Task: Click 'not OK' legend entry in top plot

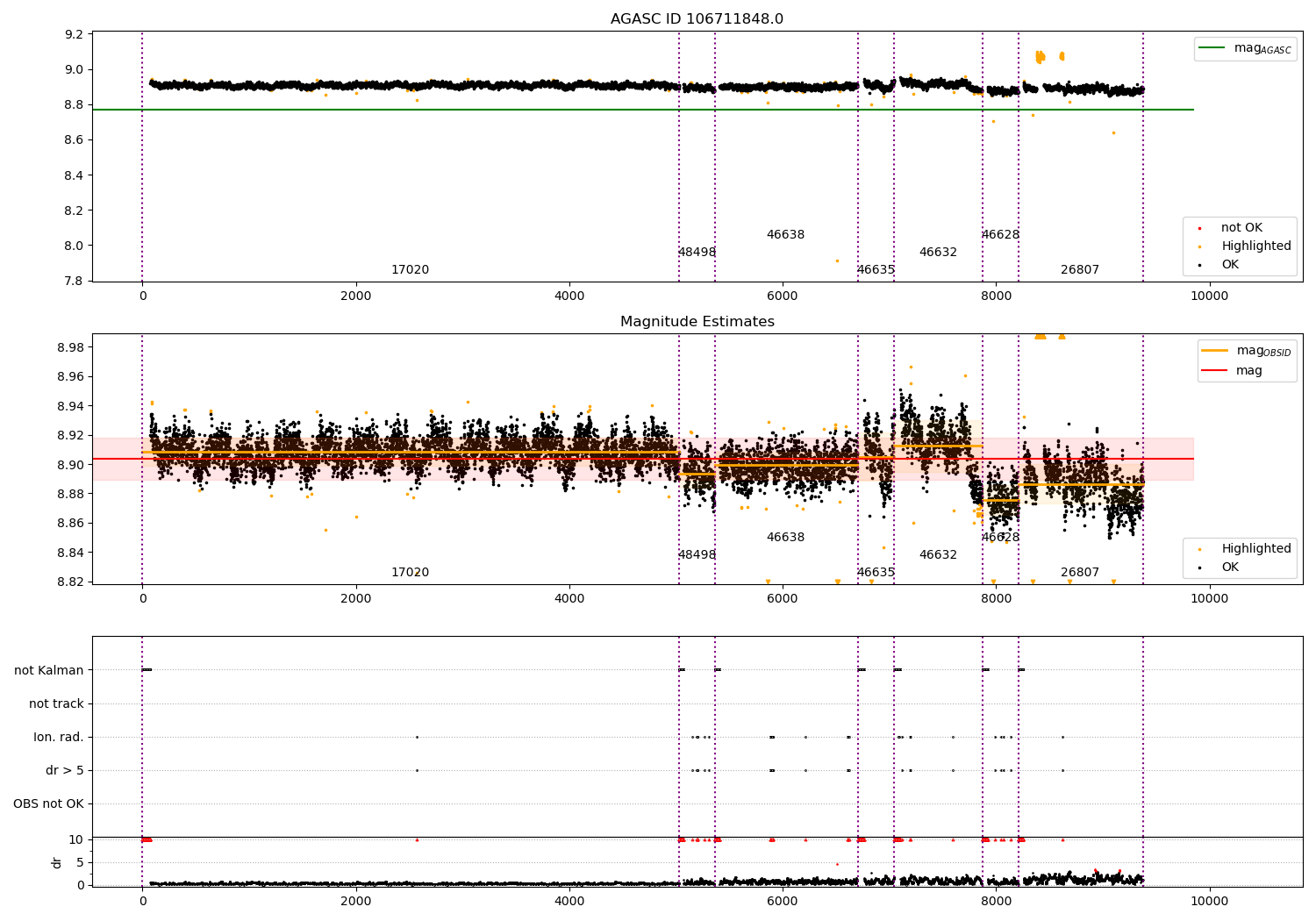Action: (x=1241, y=227)
